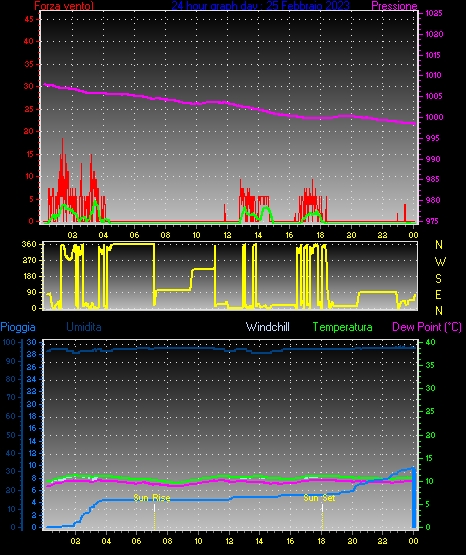Click the Temperatura legend label

click(x=342, y=327)
